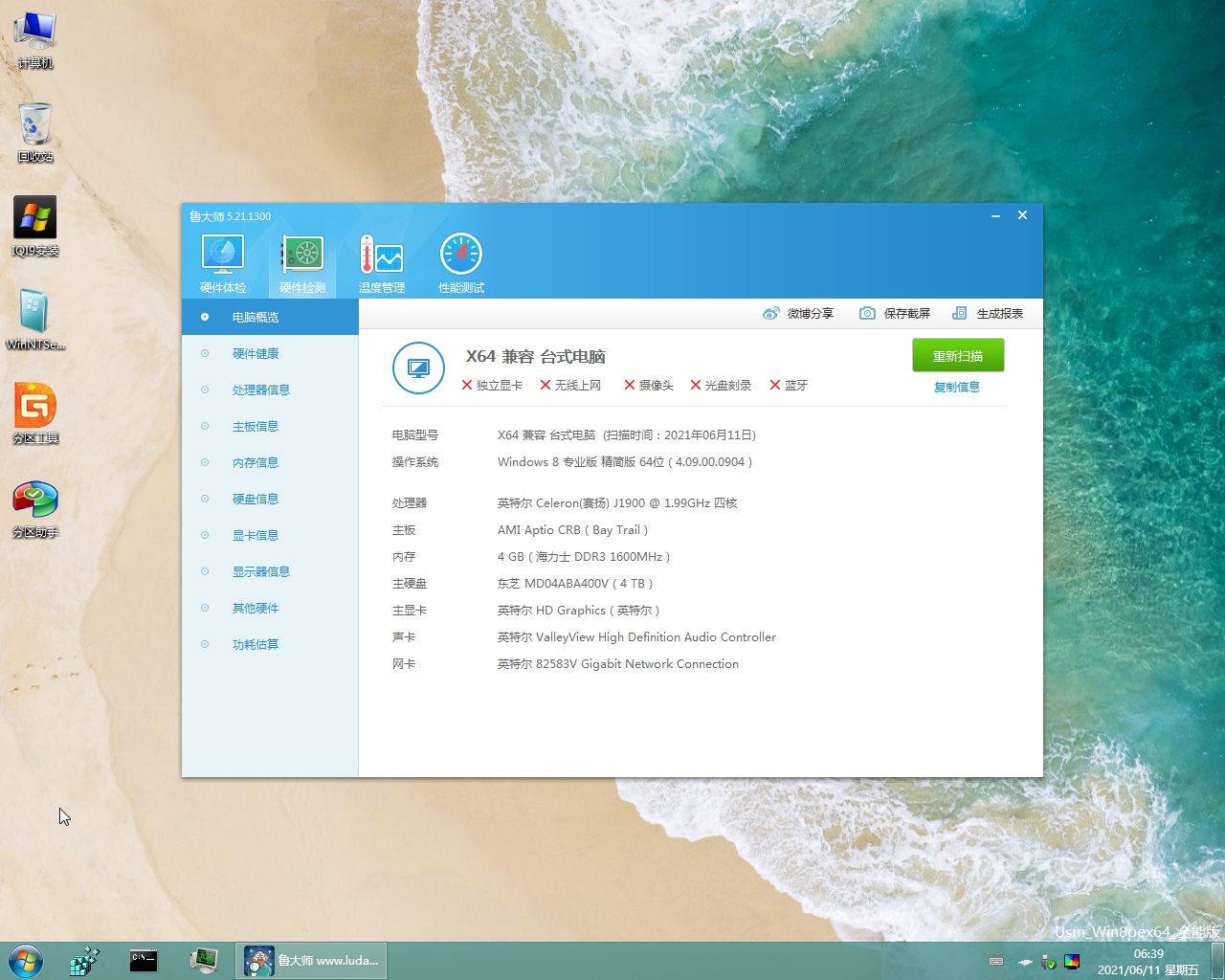Open the 性能测试 performance test tool

[461, 263]
